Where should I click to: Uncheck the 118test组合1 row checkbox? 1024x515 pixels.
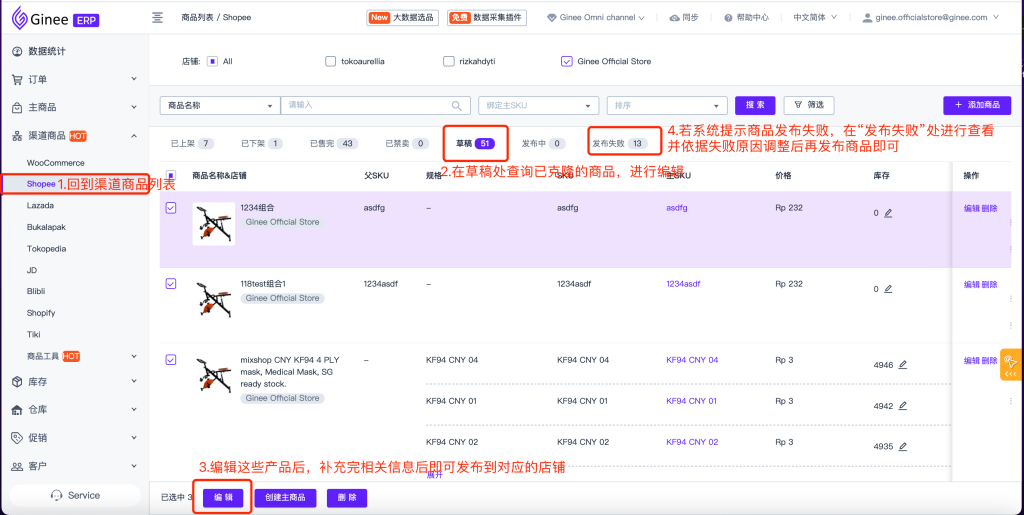click(x=171, y=283)
